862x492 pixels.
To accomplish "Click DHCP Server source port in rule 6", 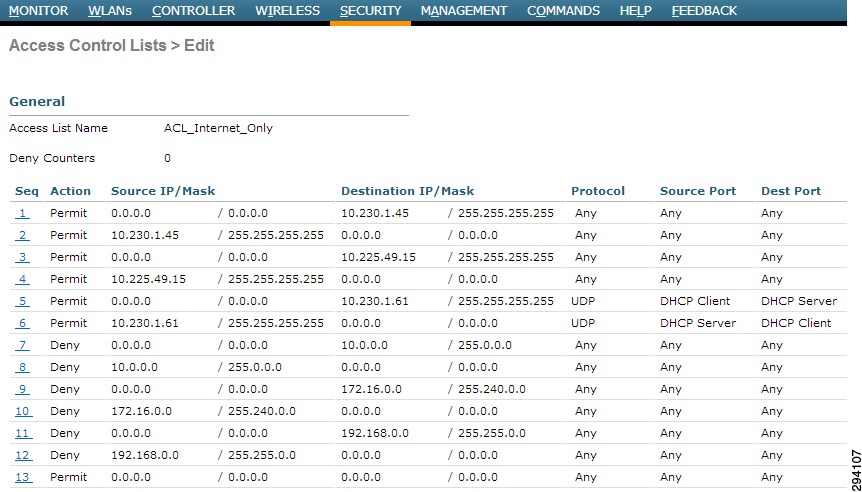I will [x=698, y=323].
